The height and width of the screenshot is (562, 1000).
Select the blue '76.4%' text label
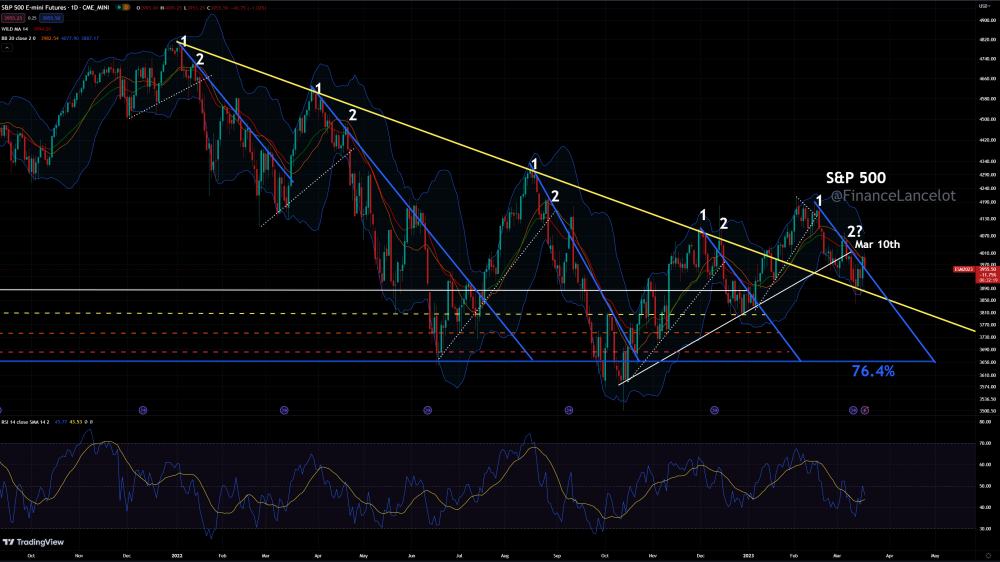[873, 371]
